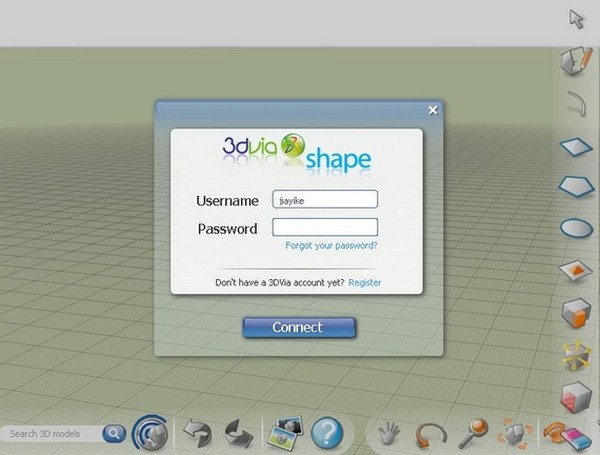This screenshot has height=455, width=600.
Task: Open the Forgot your password link
Action: point(331,246)
